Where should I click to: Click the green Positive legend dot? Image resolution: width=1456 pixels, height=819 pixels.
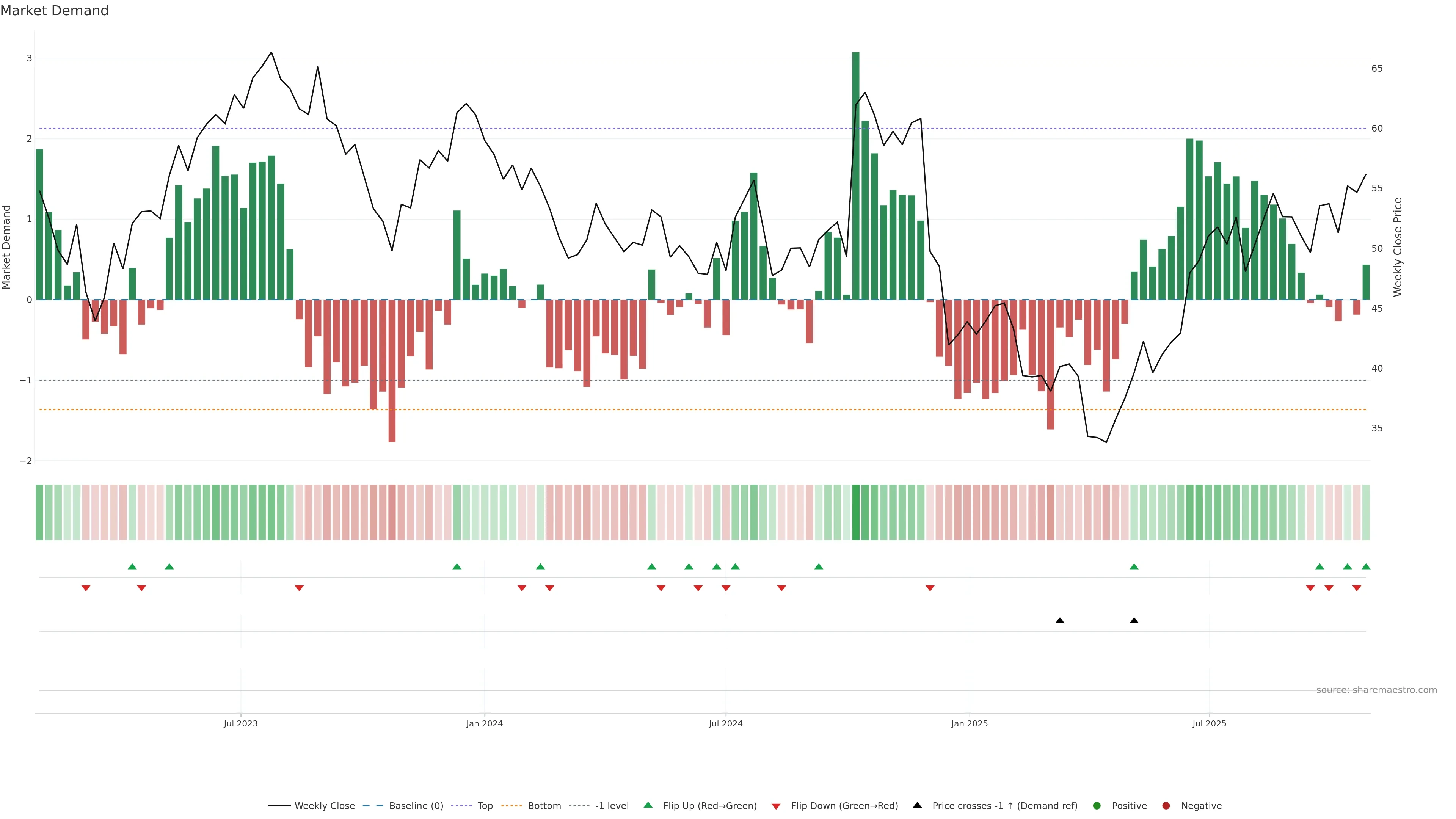point(1097,806)
